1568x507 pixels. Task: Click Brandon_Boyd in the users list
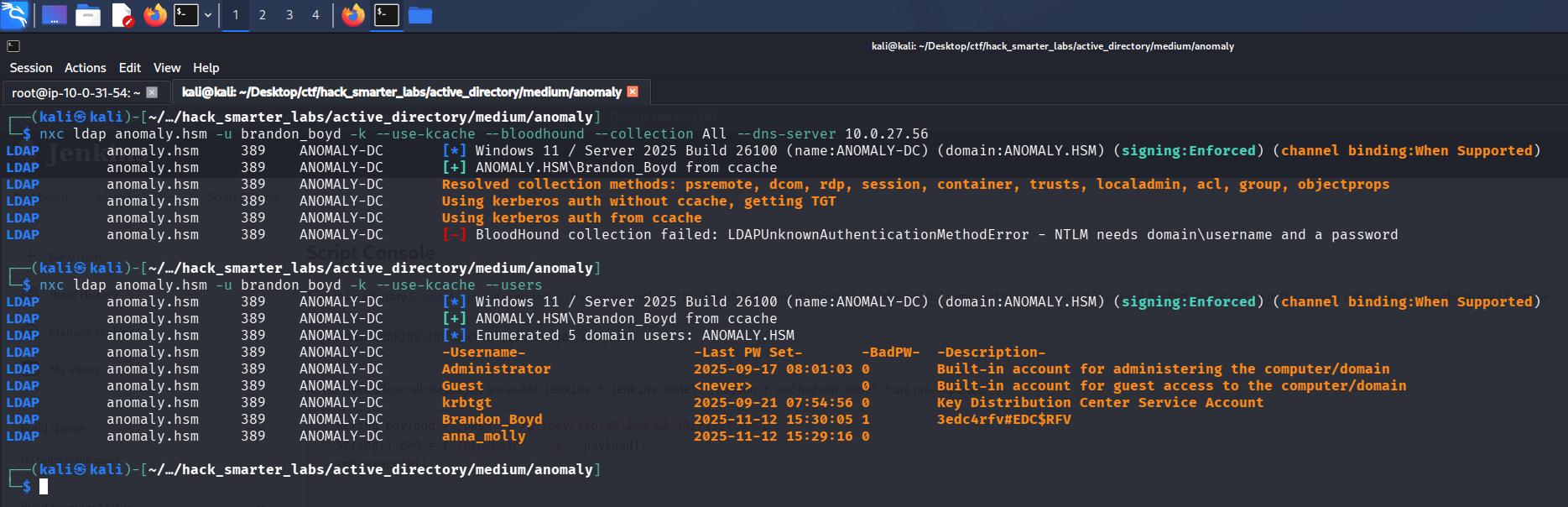click(492, 419)
